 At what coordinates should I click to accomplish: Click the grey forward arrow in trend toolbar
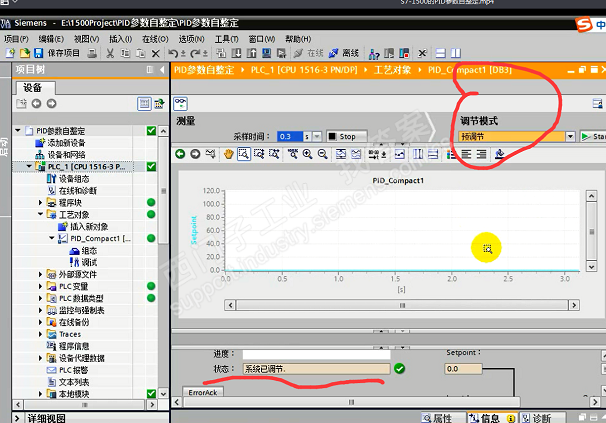coord(195,154)
